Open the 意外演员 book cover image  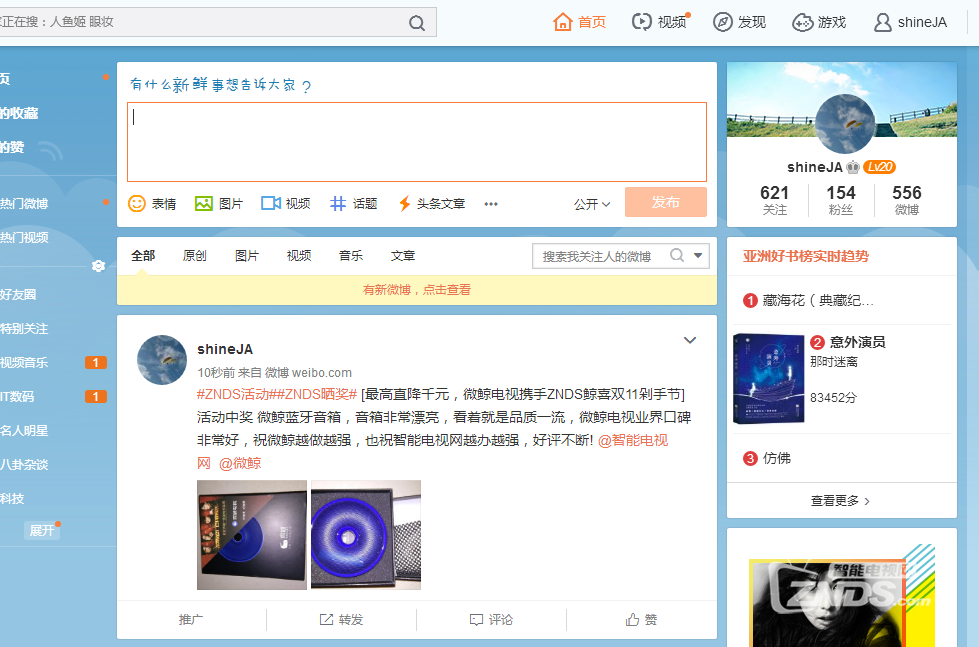coord(769,379)
